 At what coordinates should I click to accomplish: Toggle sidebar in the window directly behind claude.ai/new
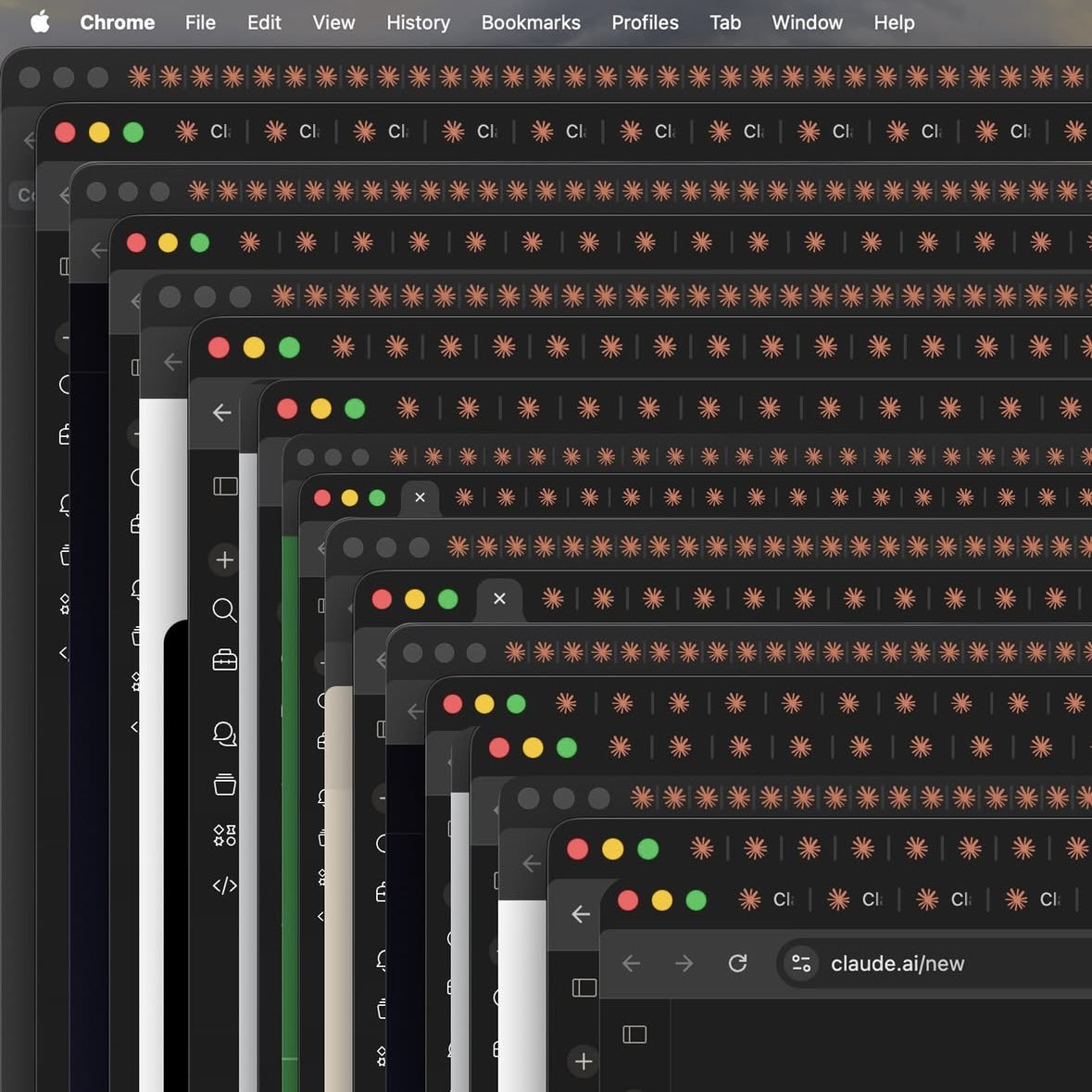coord(584,987)
